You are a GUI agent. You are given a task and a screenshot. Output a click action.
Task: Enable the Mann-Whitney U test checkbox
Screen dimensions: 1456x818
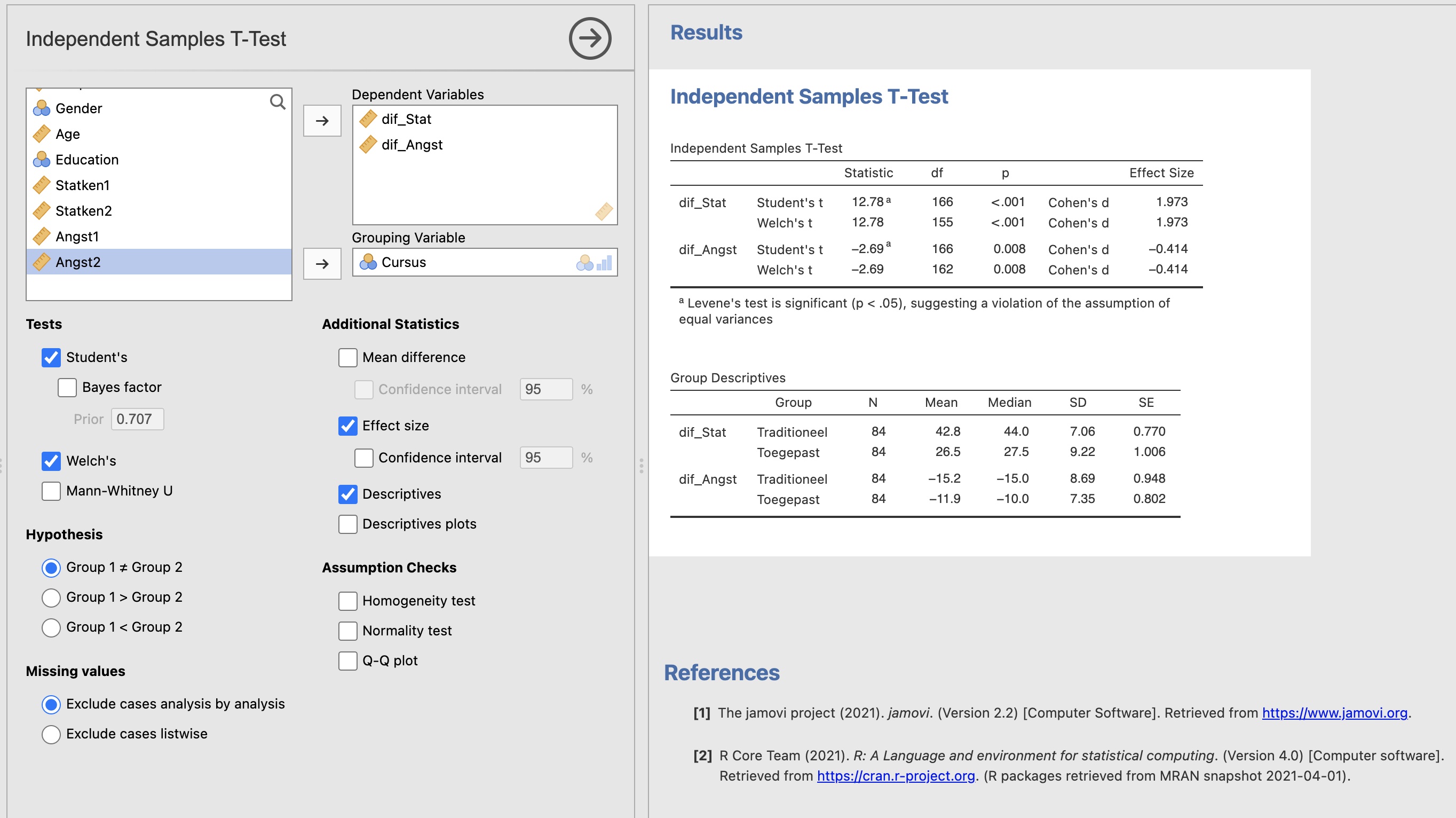point(51,491)
